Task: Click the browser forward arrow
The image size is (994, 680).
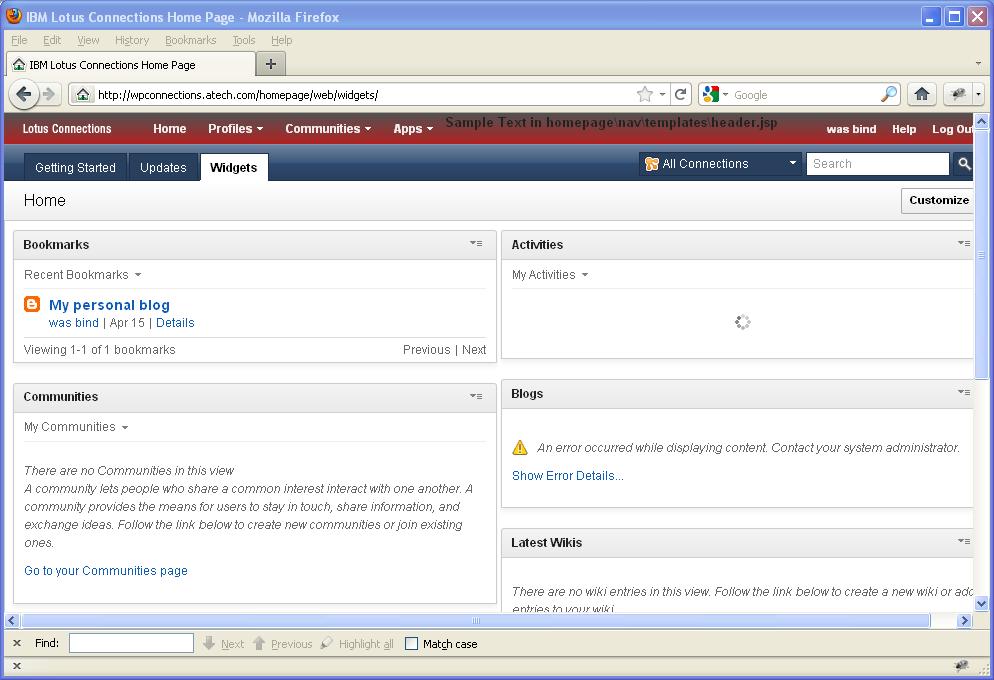Action: tap(49, 94)
